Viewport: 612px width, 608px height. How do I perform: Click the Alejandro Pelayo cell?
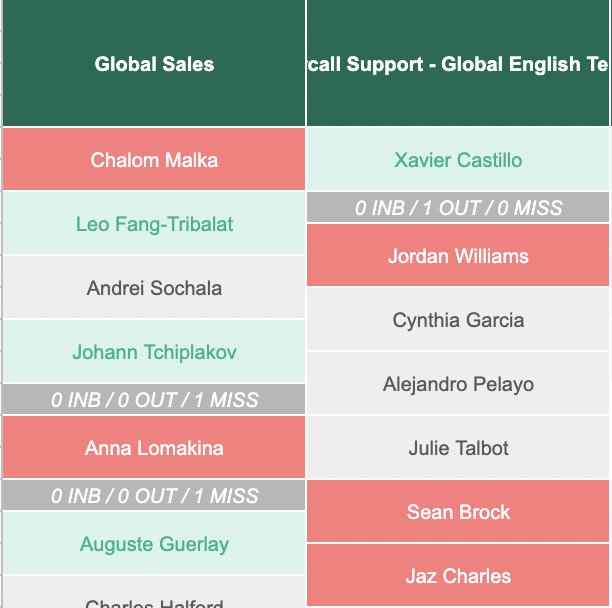459,384
